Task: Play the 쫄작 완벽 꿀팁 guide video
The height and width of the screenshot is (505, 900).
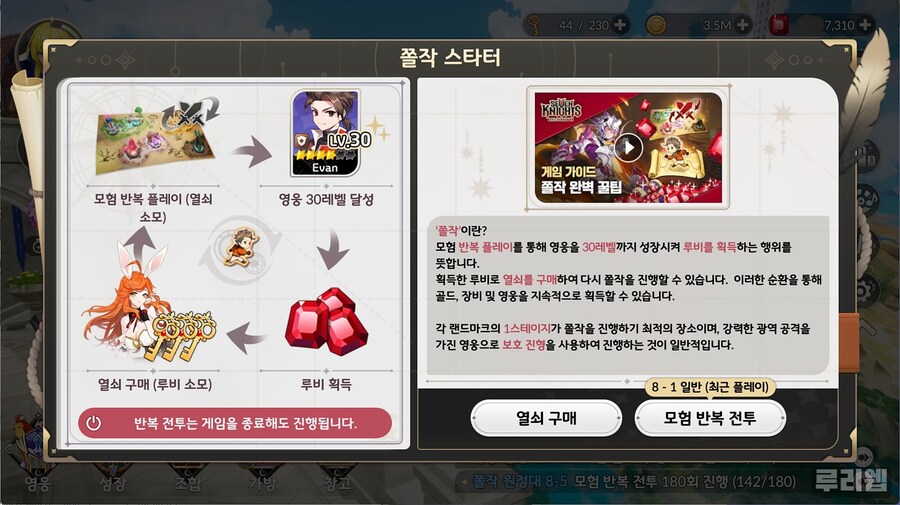Action: tap(629, 147)
